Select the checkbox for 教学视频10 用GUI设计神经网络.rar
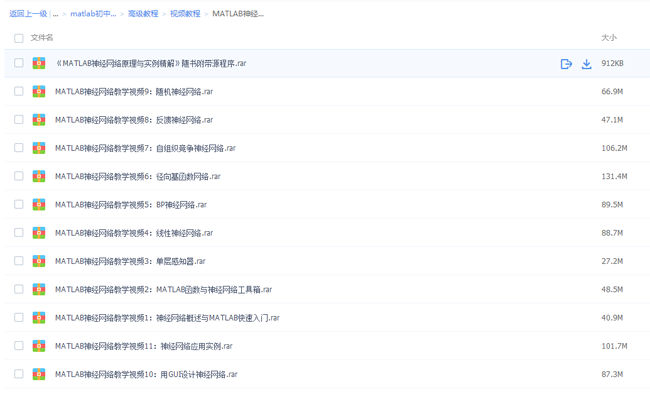650x399 pixels. 19,374
